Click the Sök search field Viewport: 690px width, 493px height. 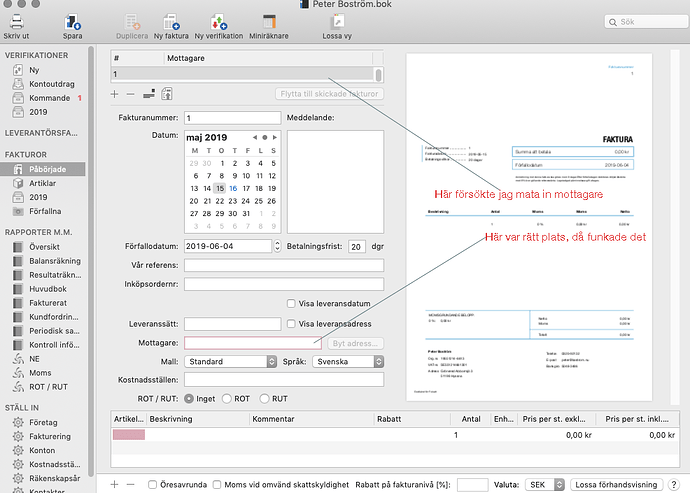(x=646, y=22)
